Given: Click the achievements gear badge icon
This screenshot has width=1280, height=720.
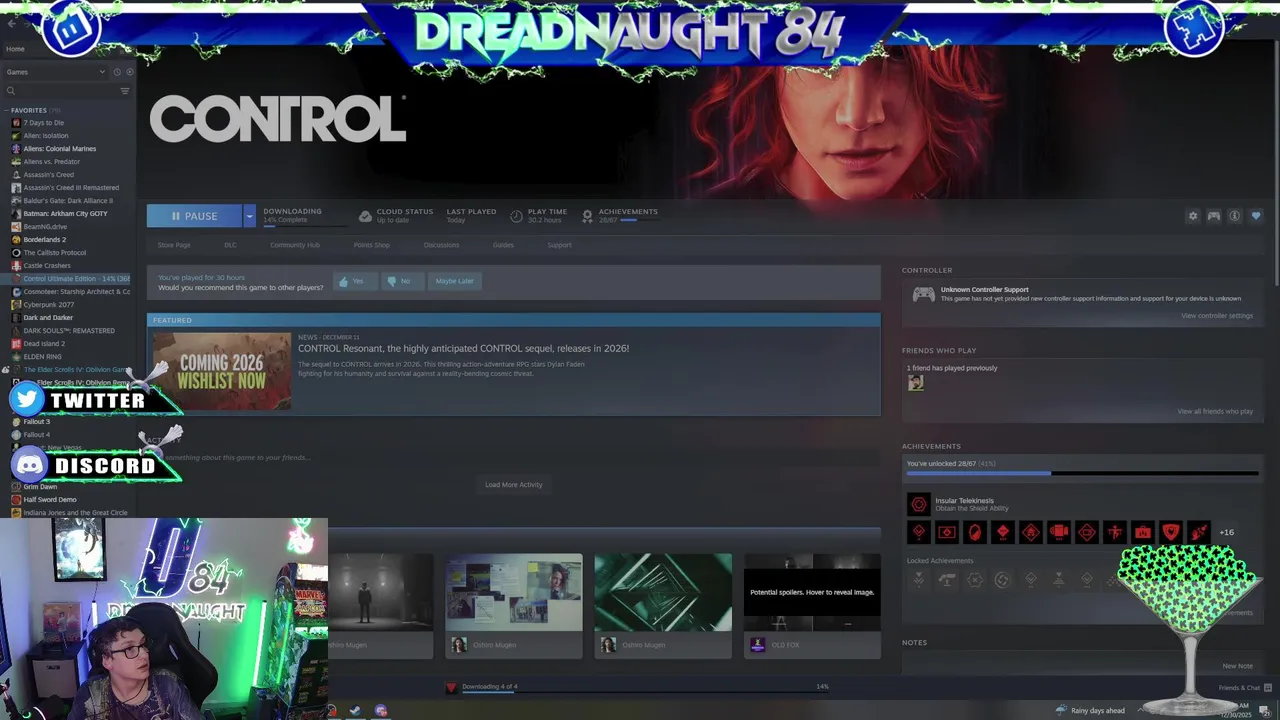Looking at the screenshot, I should coord(587,216).
